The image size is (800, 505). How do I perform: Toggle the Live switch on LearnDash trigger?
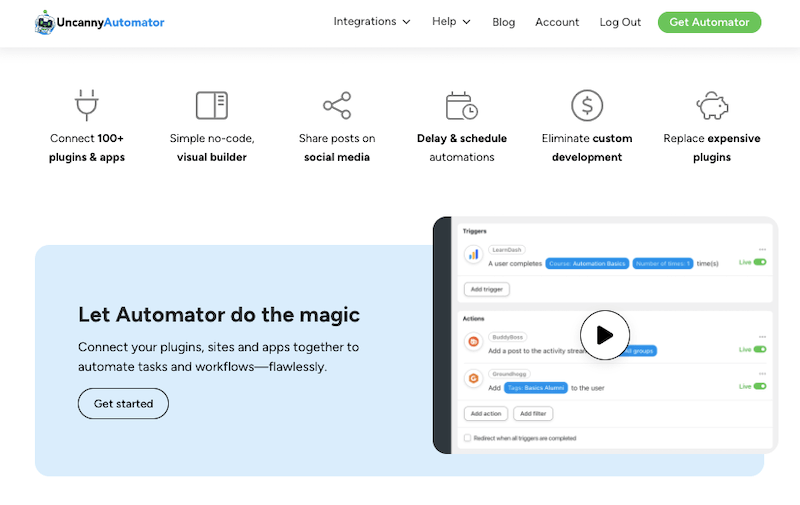point(760,262)
